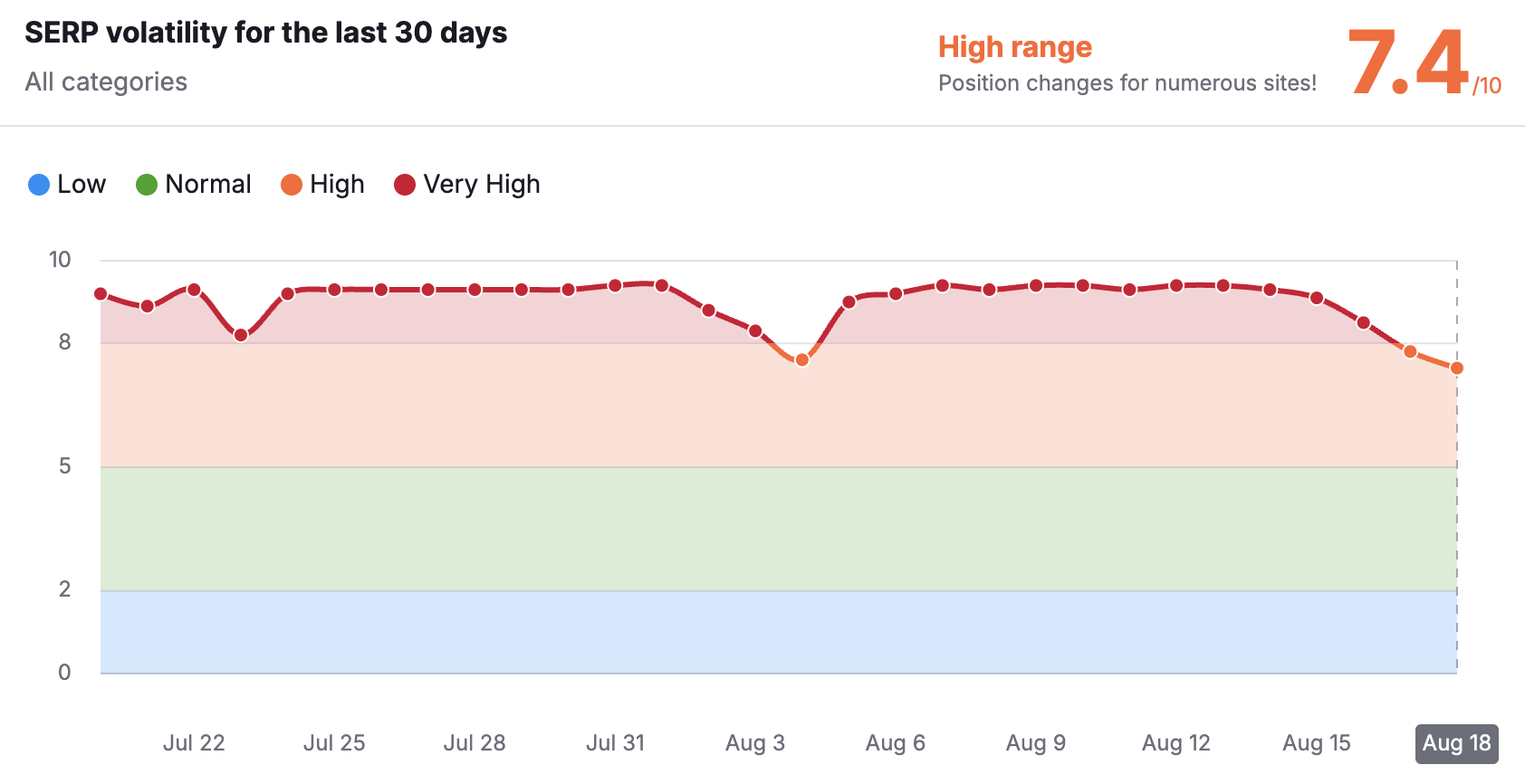
Task: Select the data point above Jul 31
Action: (615, 286)
